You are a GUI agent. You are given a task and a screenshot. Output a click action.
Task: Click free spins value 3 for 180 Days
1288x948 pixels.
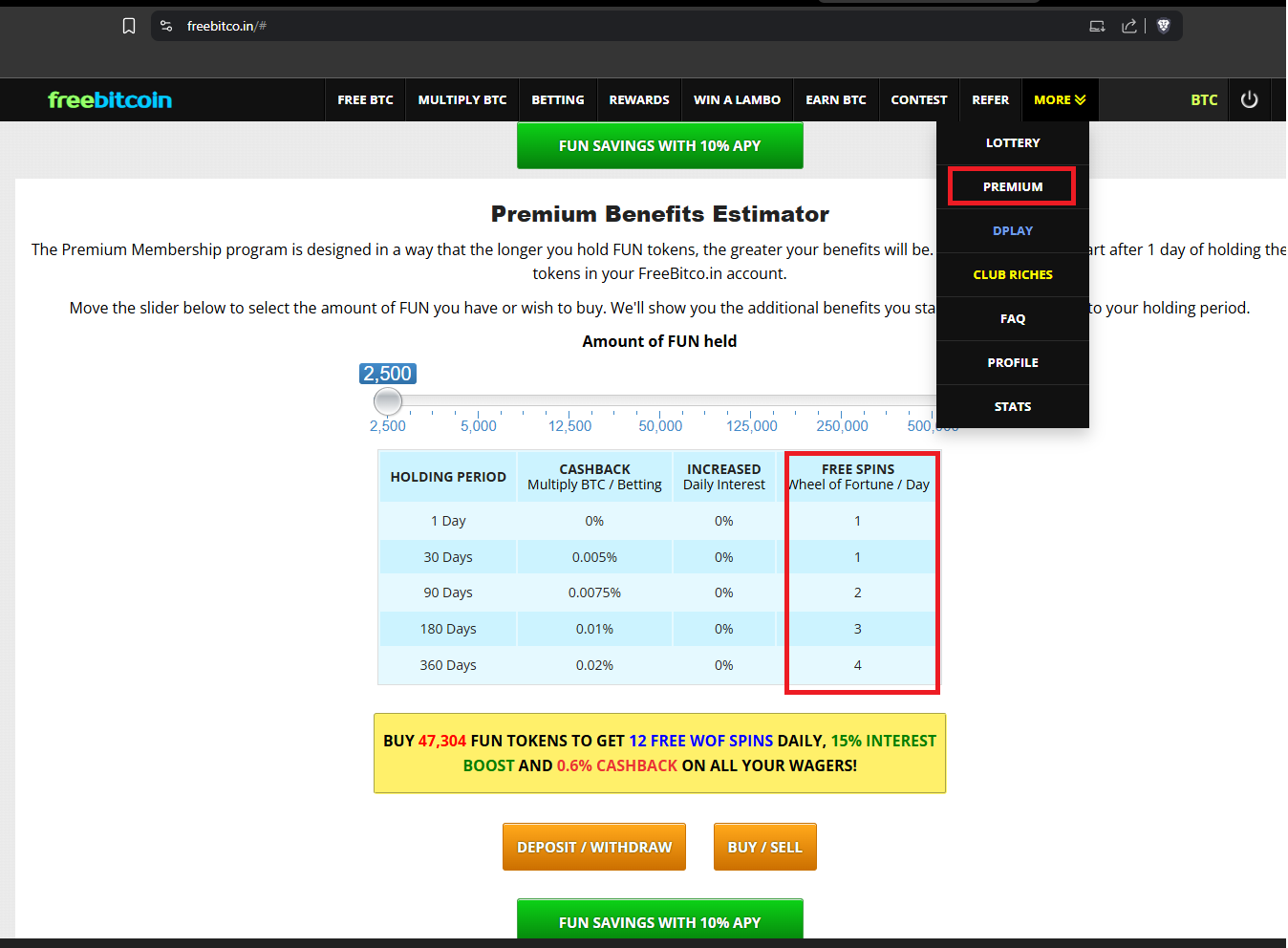[x=858, y=629]
